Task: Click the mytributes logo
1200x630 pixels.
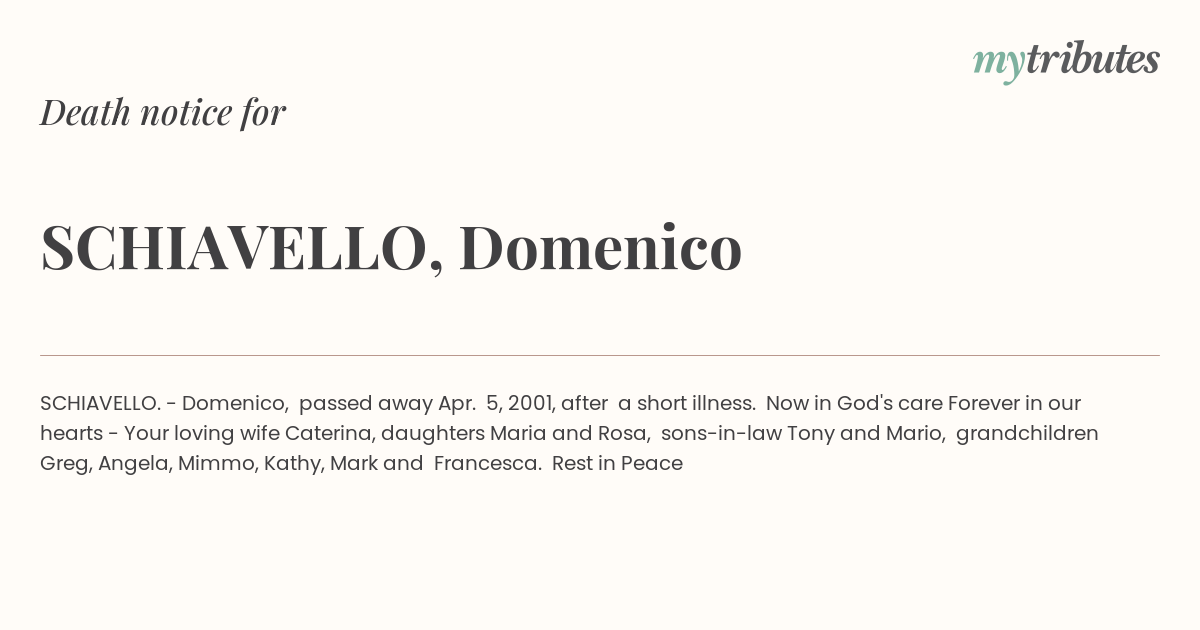Action: (1066, 61)
